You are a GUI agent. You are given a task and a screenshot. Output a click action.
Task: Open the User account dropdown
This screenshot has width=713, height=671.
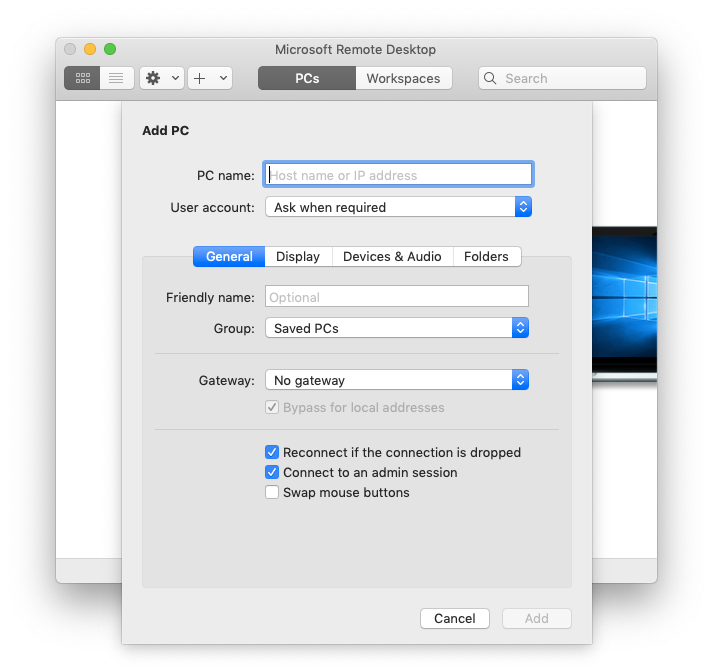pyautogui.click(x=398, y=207)
